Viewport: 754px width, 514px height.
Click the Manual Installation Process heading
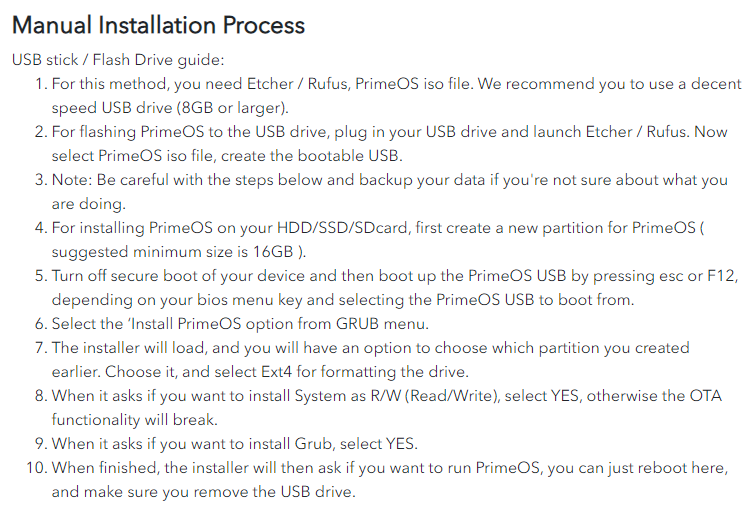158,25
